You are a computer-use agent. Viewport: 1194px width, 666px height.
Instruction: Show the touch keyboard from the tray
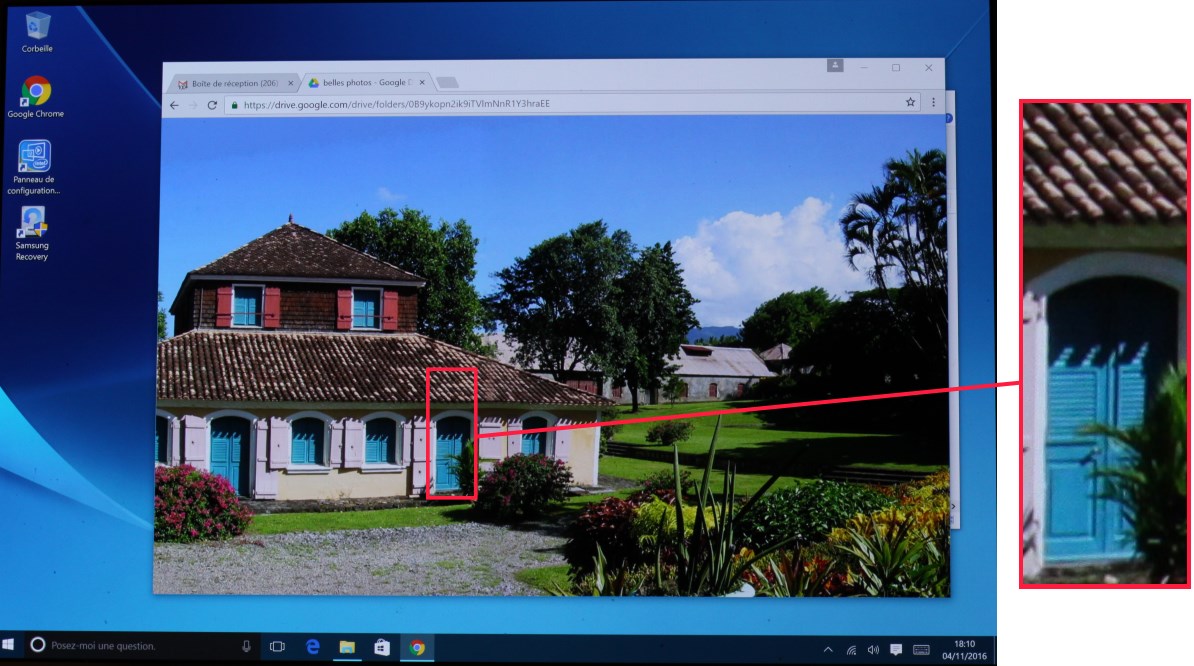pos(921,649)
